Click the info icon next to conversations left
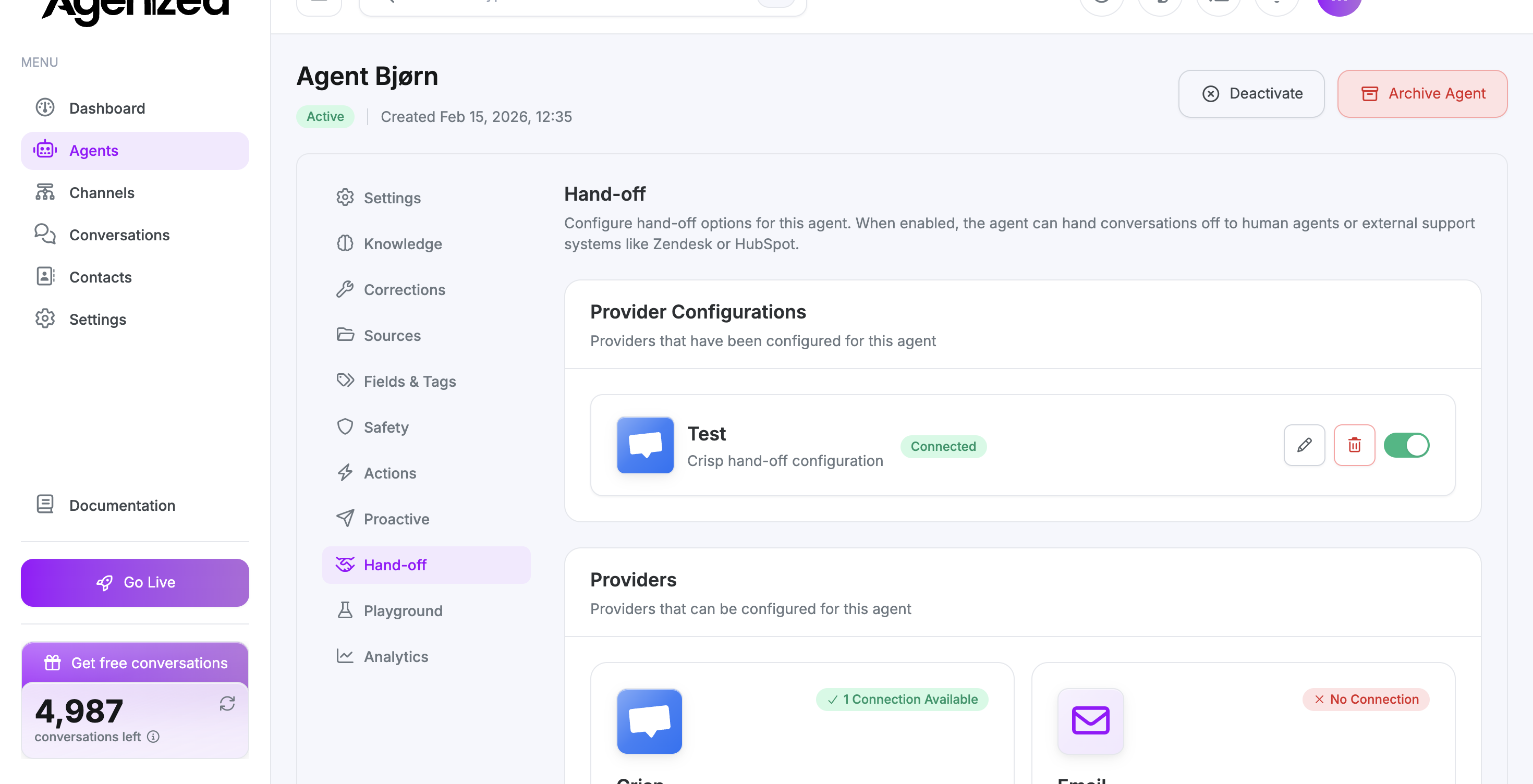Screen dimensions: 1533x784 pos(153,737)
